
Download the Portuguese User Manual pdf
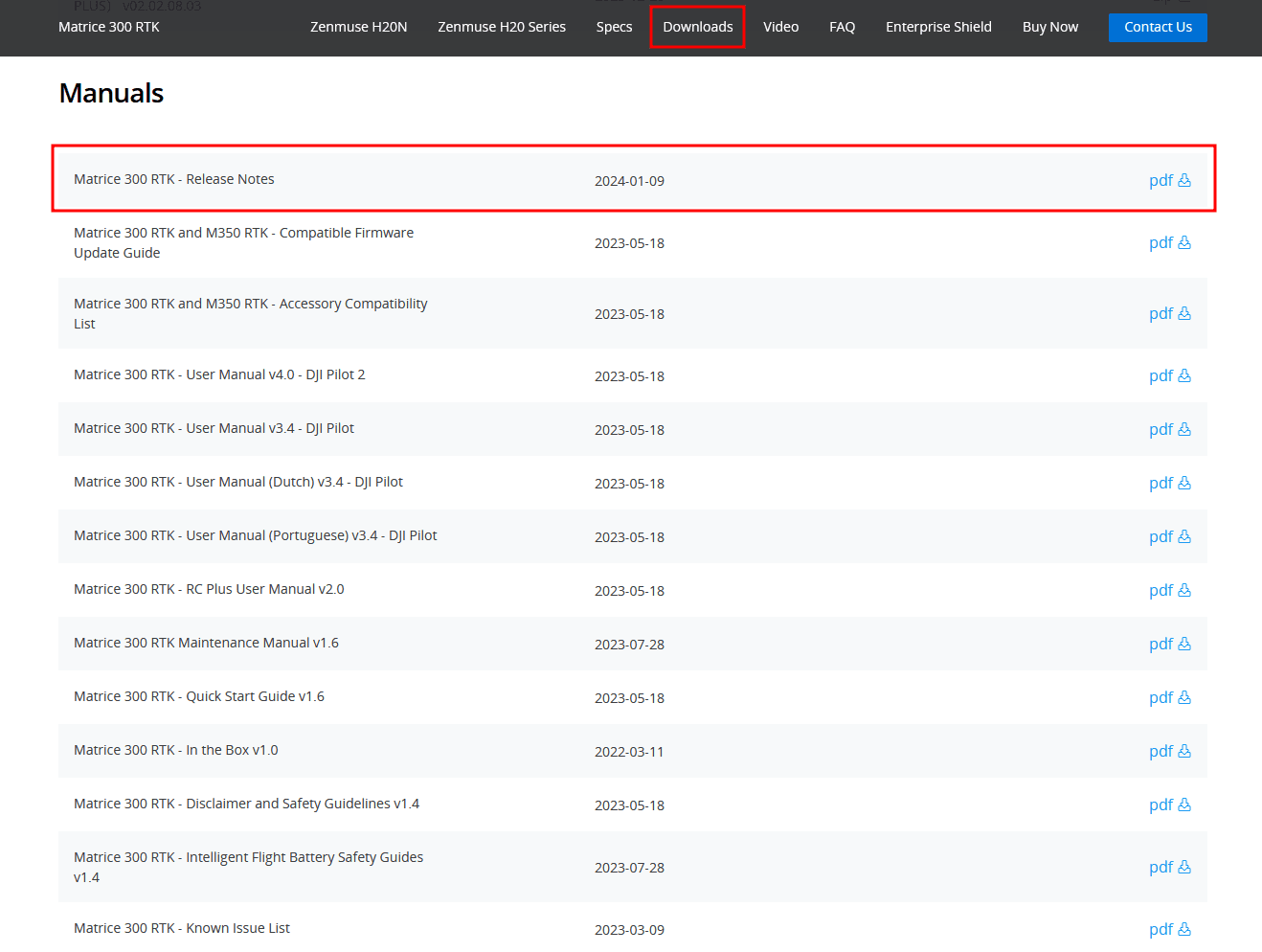pyautogui.click(x=1169, y=536)
